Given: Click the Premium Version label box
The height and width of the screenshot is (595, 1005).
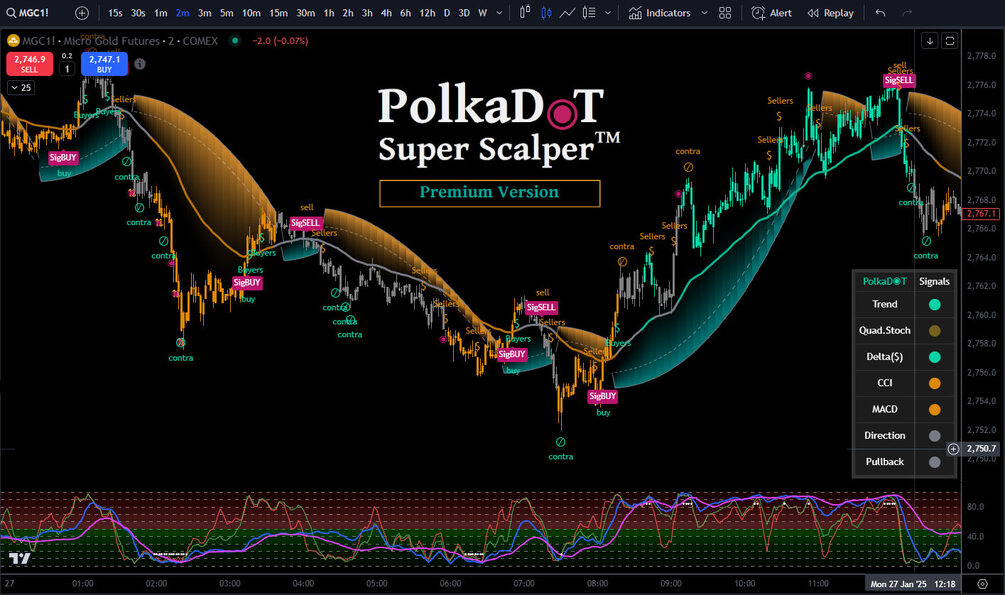Looking at the screenshot, I should pyautogui.click(x=490, y=193).
